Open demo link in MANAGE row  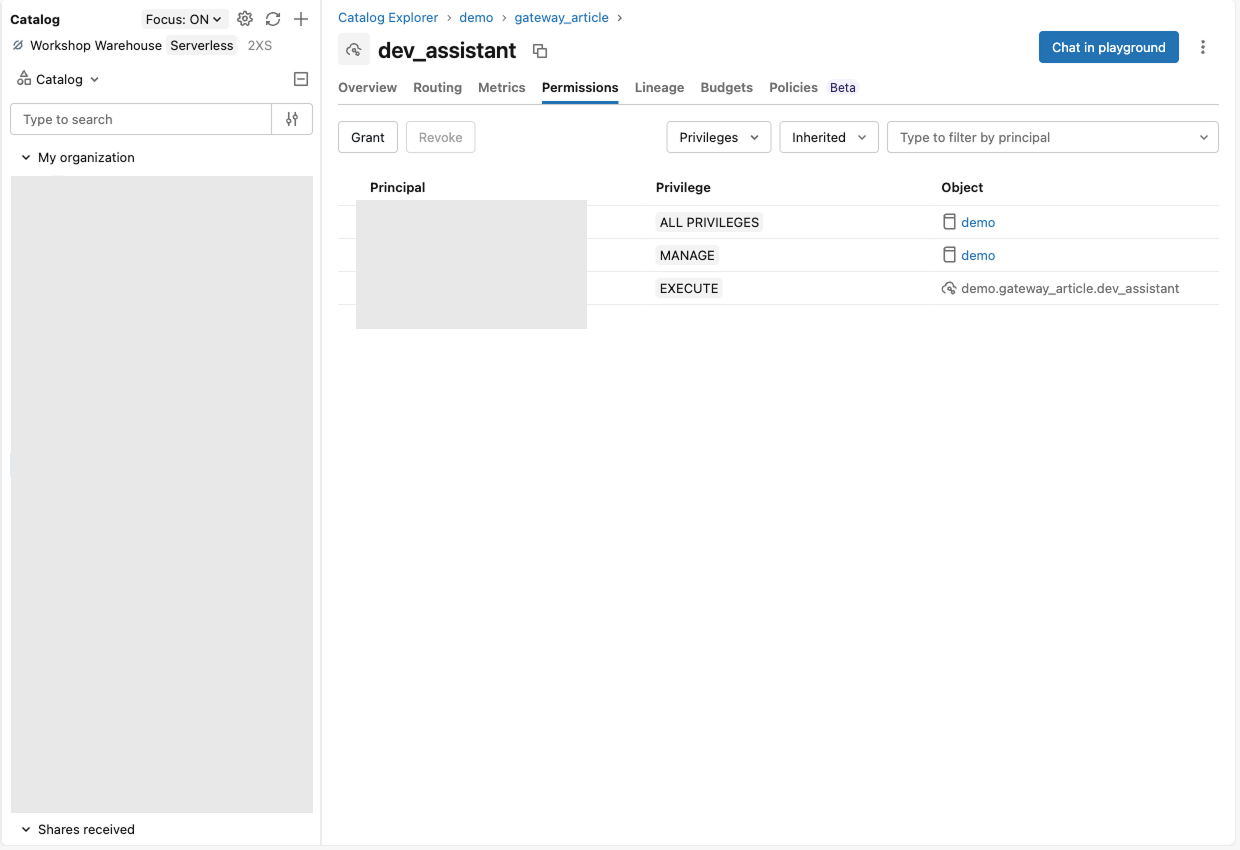coord(978,255)
